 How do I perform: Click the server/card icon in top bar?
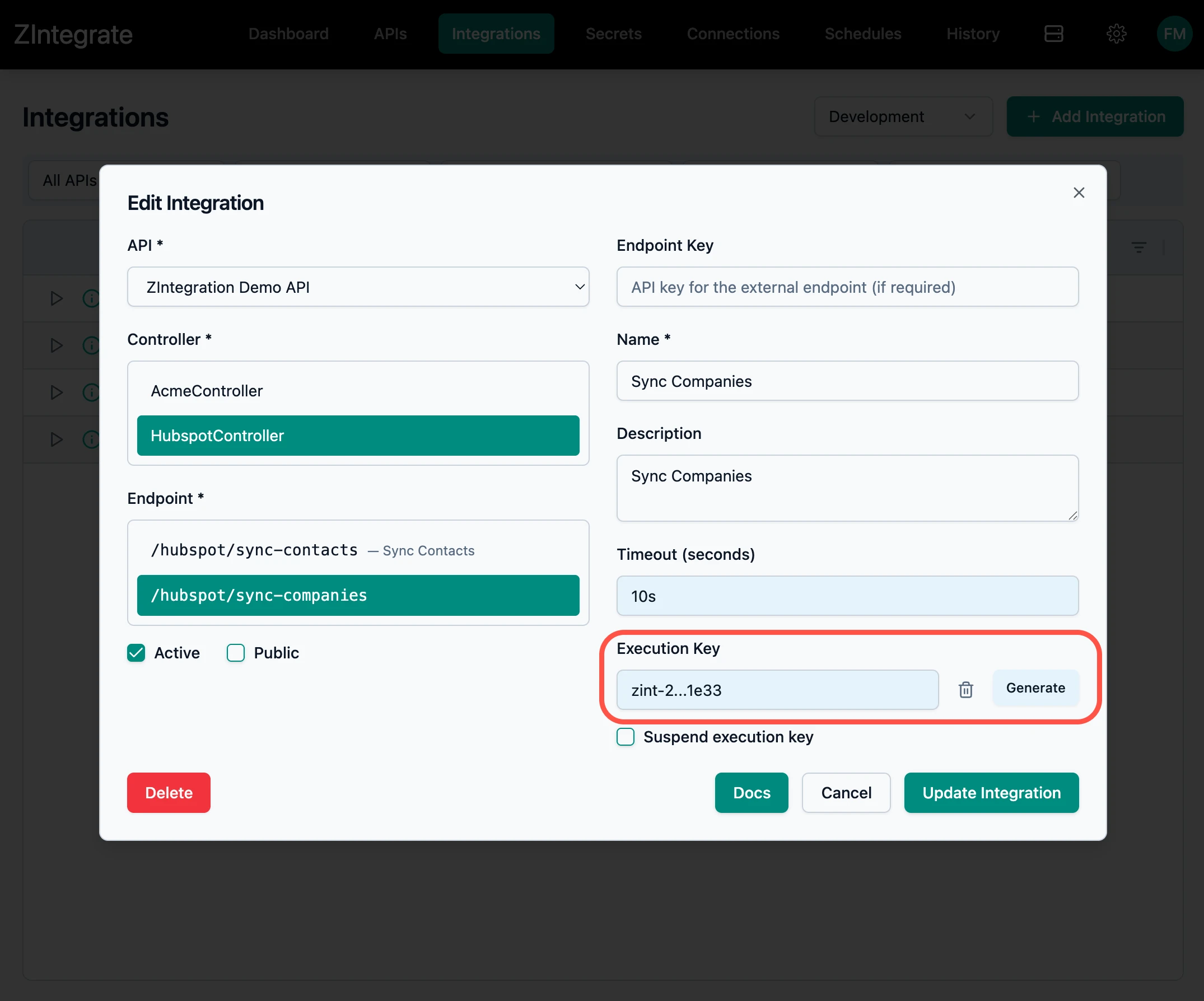tap(1053, 34)
